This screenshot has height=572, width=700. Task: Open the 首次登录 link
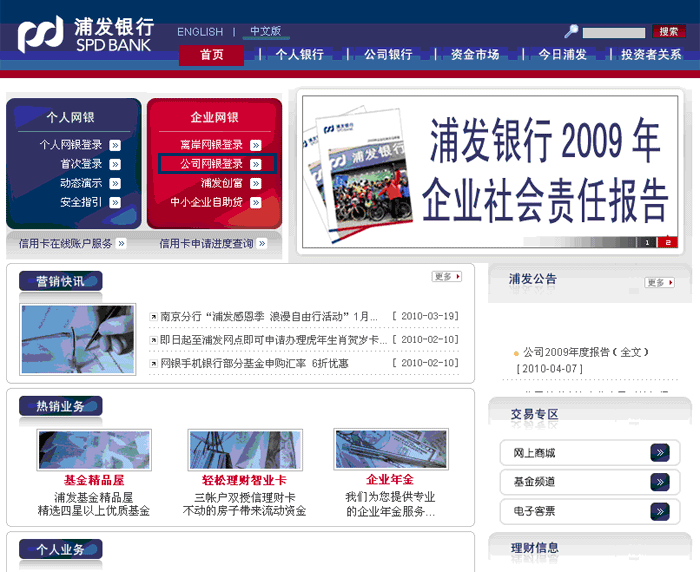(81, 164)
